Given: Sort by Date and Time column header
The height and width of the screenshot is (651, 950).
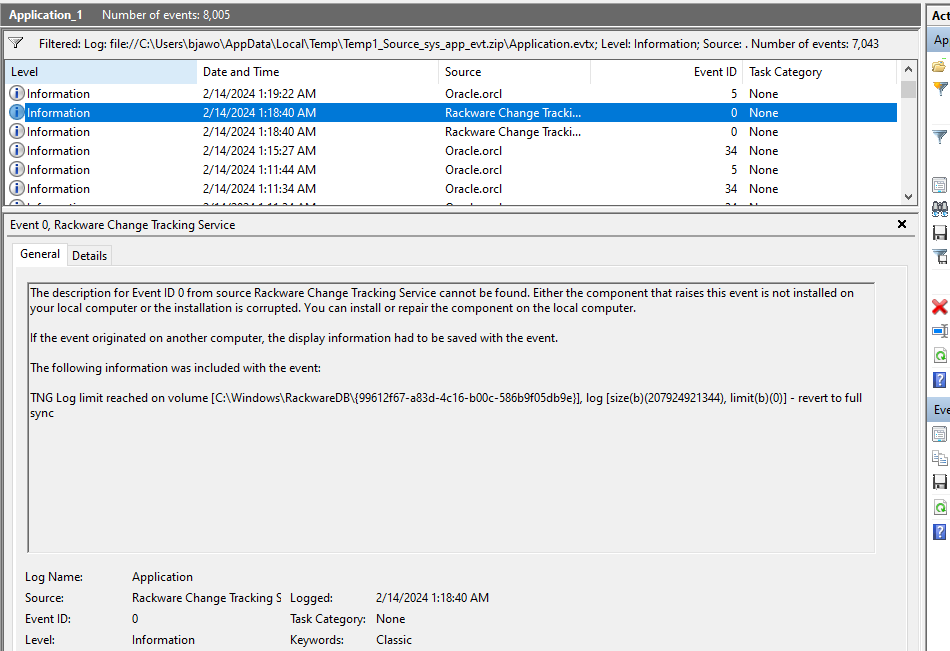Looking at the screenshot, I should pyautogui.click(x=317, y=72).
